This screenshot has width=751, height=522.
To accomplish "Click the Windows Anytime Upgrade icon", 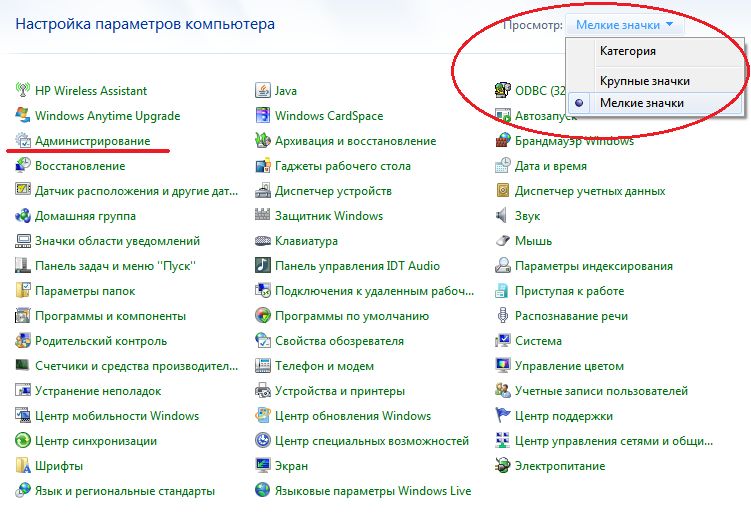I will [23, 115].
